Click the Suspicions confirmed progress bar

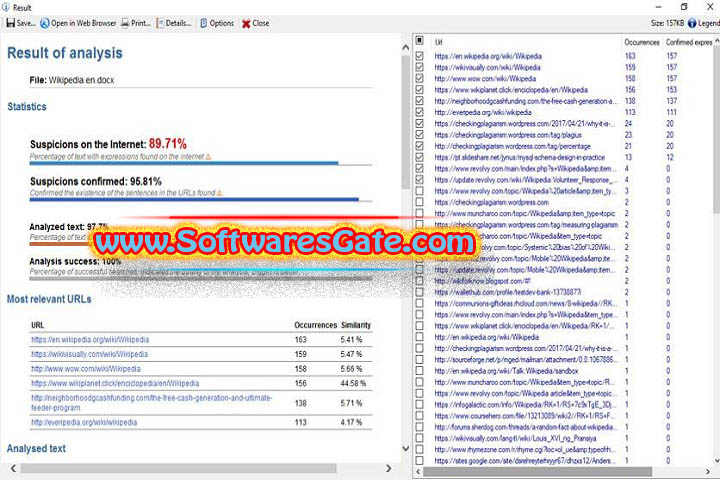[x=201, y=199]
